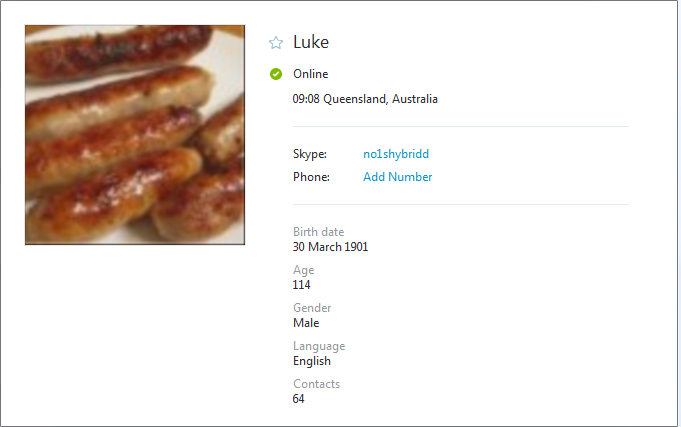Viewport: 681px width, 427px height.
Task: Click the Phone: field label
Action: (x=311, y=177)
